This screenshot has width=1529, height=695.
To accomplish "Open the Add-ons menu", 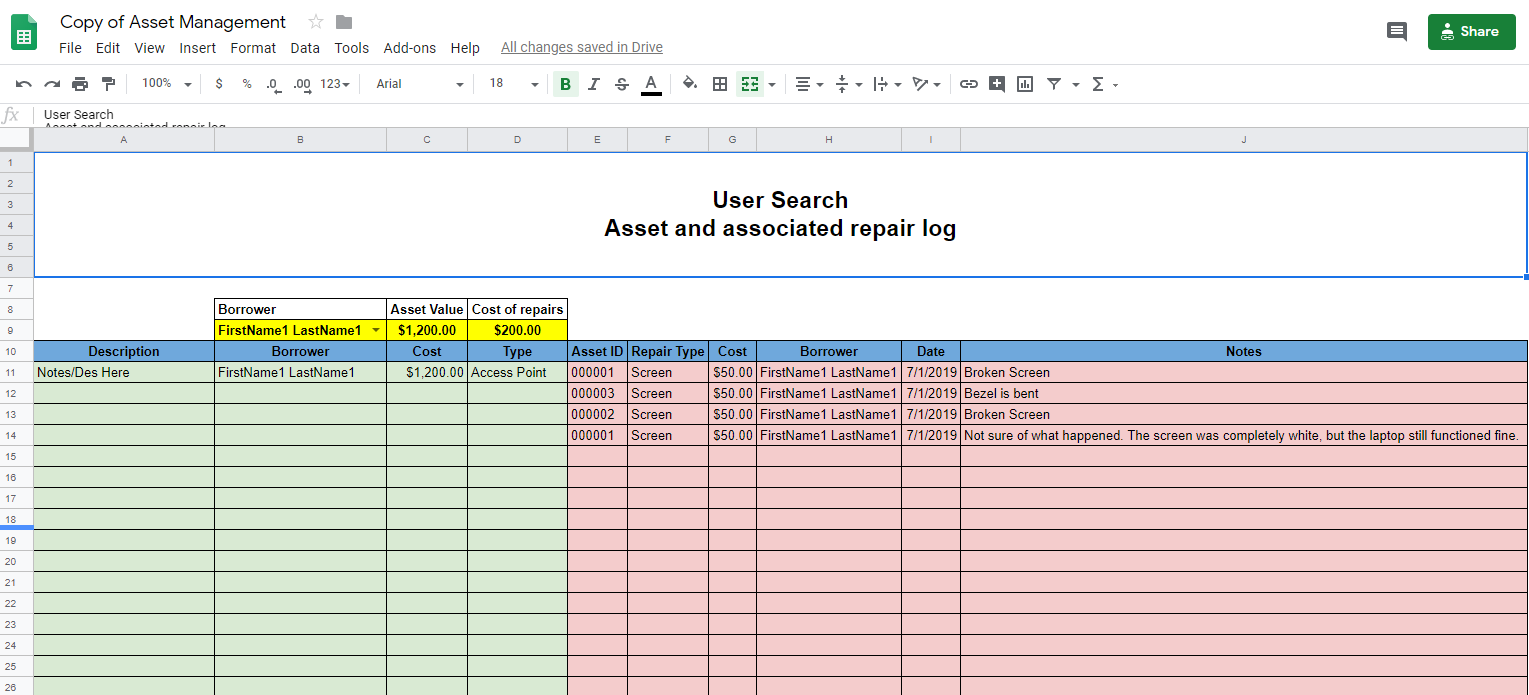I will coord(409,48).
